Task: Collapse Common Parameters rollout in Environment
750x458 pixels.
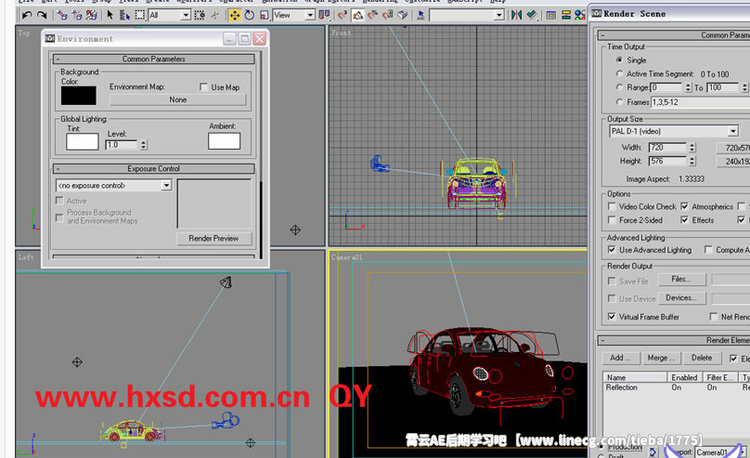Action: [x=154, y=59]
